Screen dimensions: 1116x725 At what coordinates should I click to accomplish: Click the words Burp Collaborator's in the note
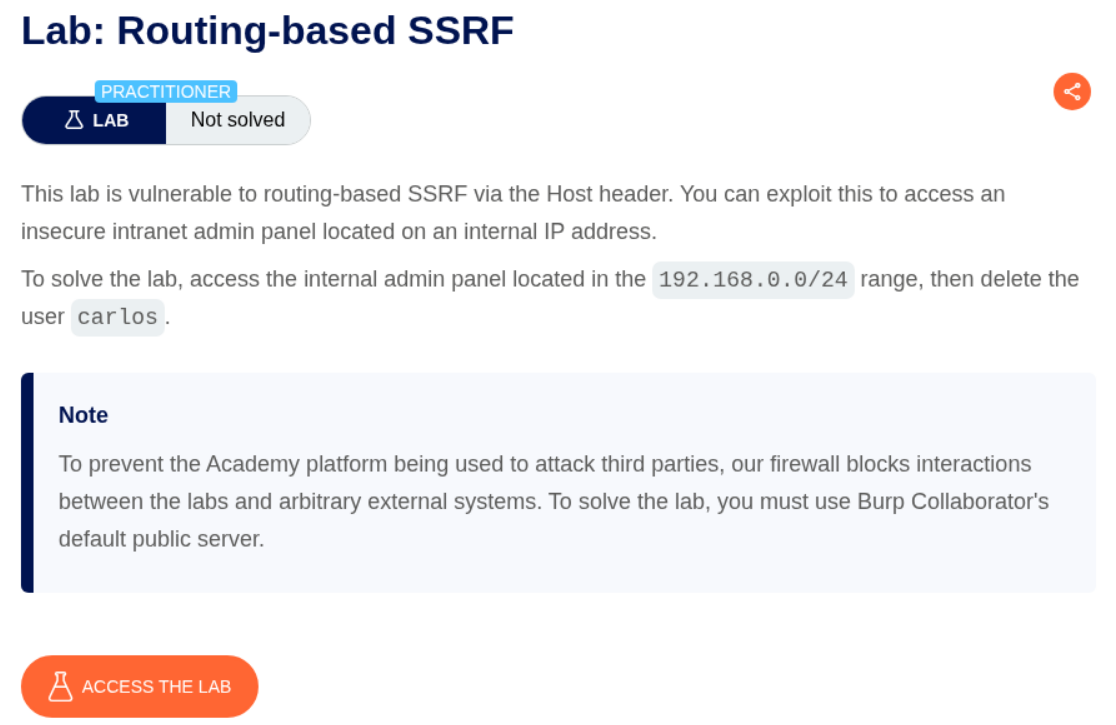tap(952, 501)
